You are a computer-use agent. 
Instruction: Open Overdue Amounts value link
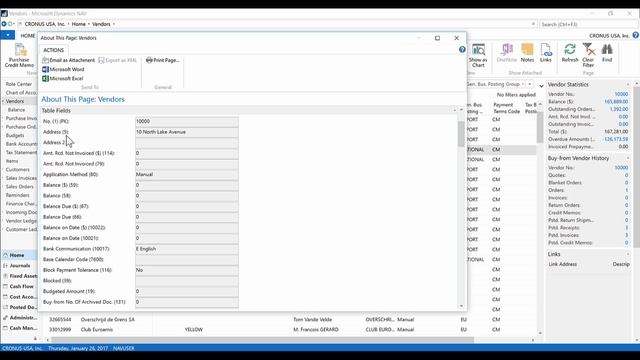[616, 139]
